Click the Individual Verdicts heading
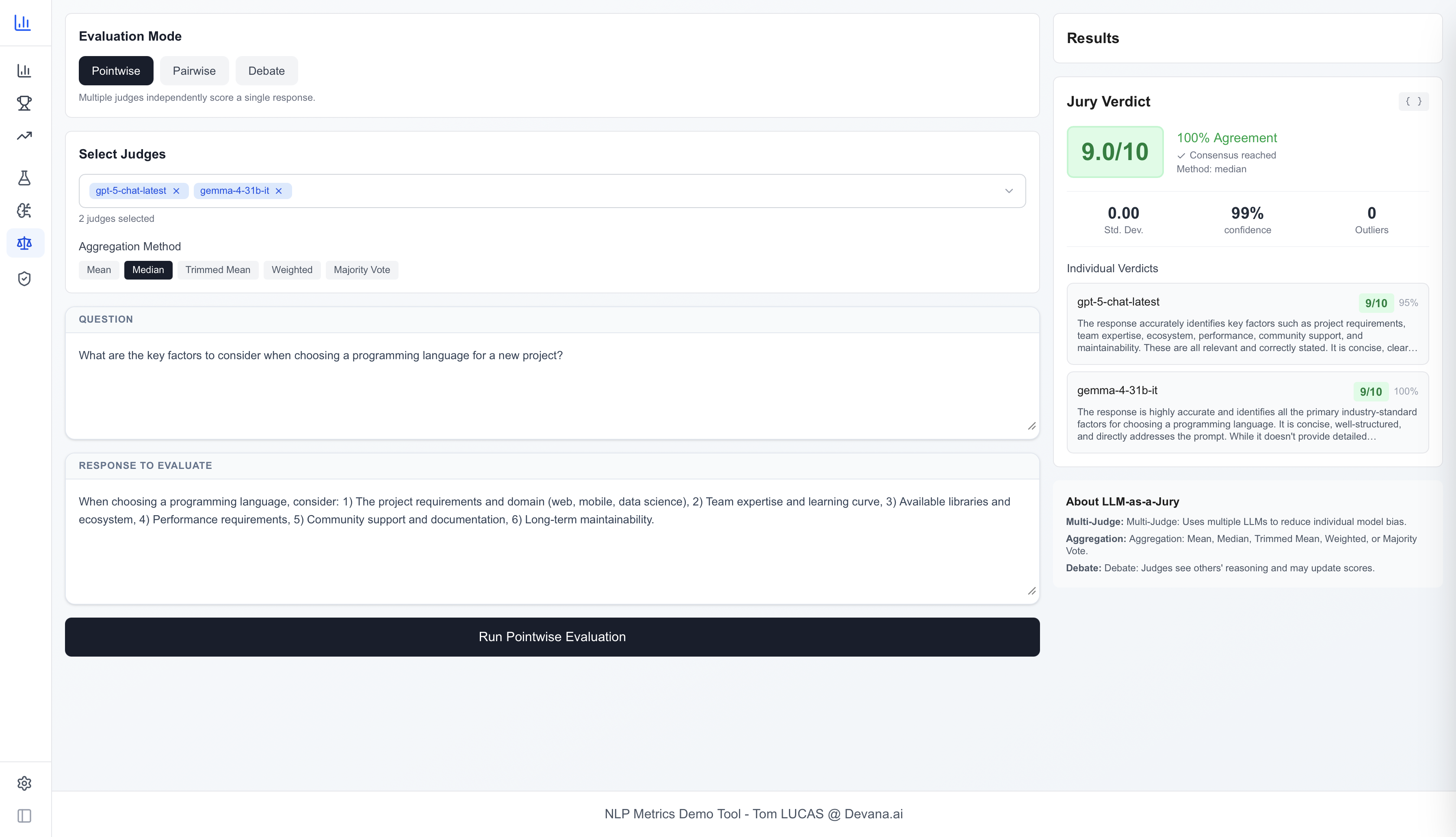 1112,269
